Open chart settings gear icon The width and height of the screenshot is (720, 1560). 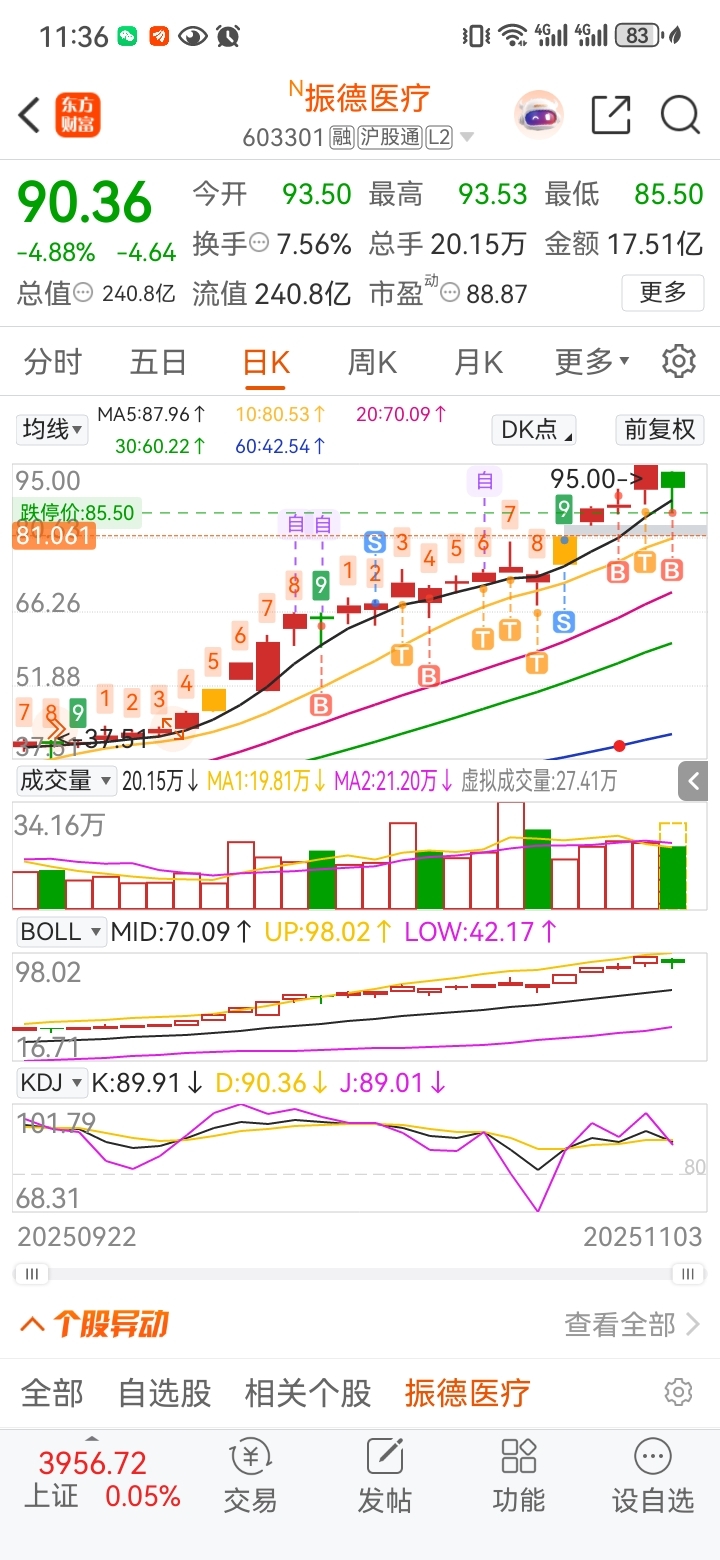click(x=679, y=361)
